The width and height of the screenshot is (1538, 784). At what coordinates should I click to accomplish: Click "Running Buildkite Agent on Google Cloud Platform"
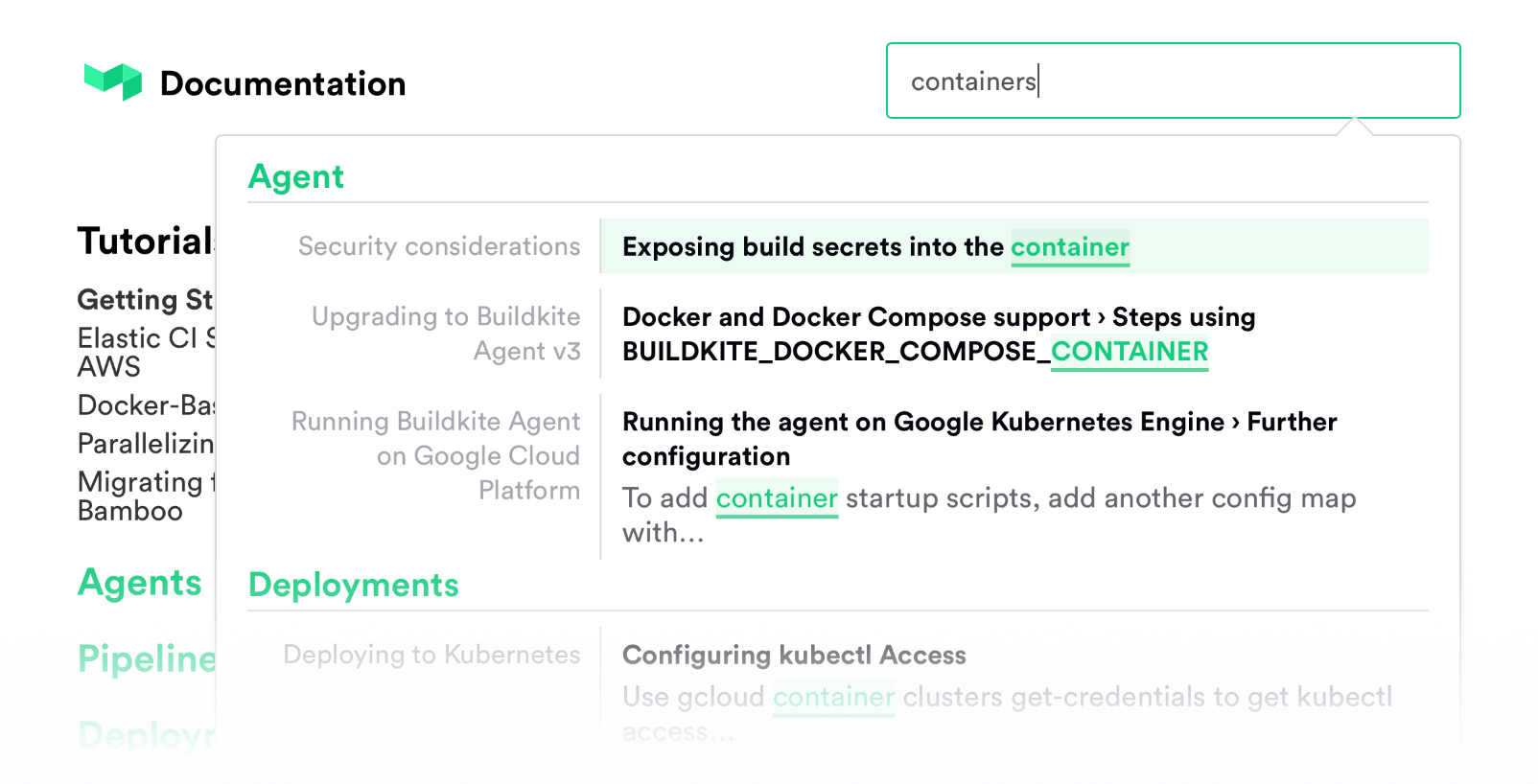pyautogui.click(x=436, y=456)
